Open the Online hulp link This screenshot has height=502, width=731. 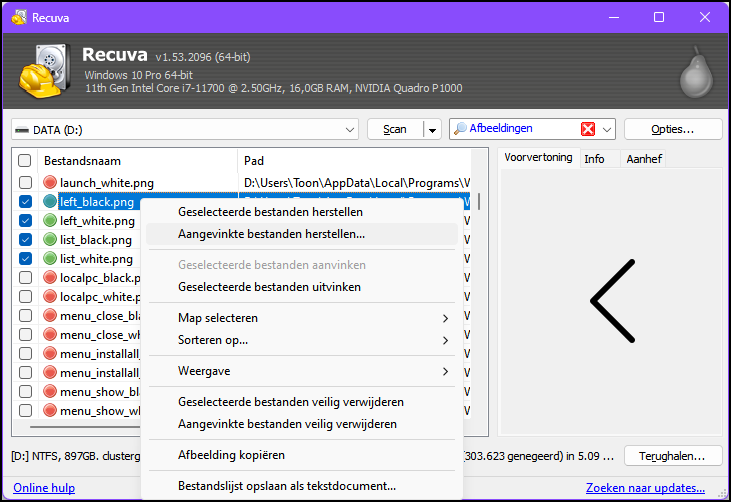[x=44, y=488]
